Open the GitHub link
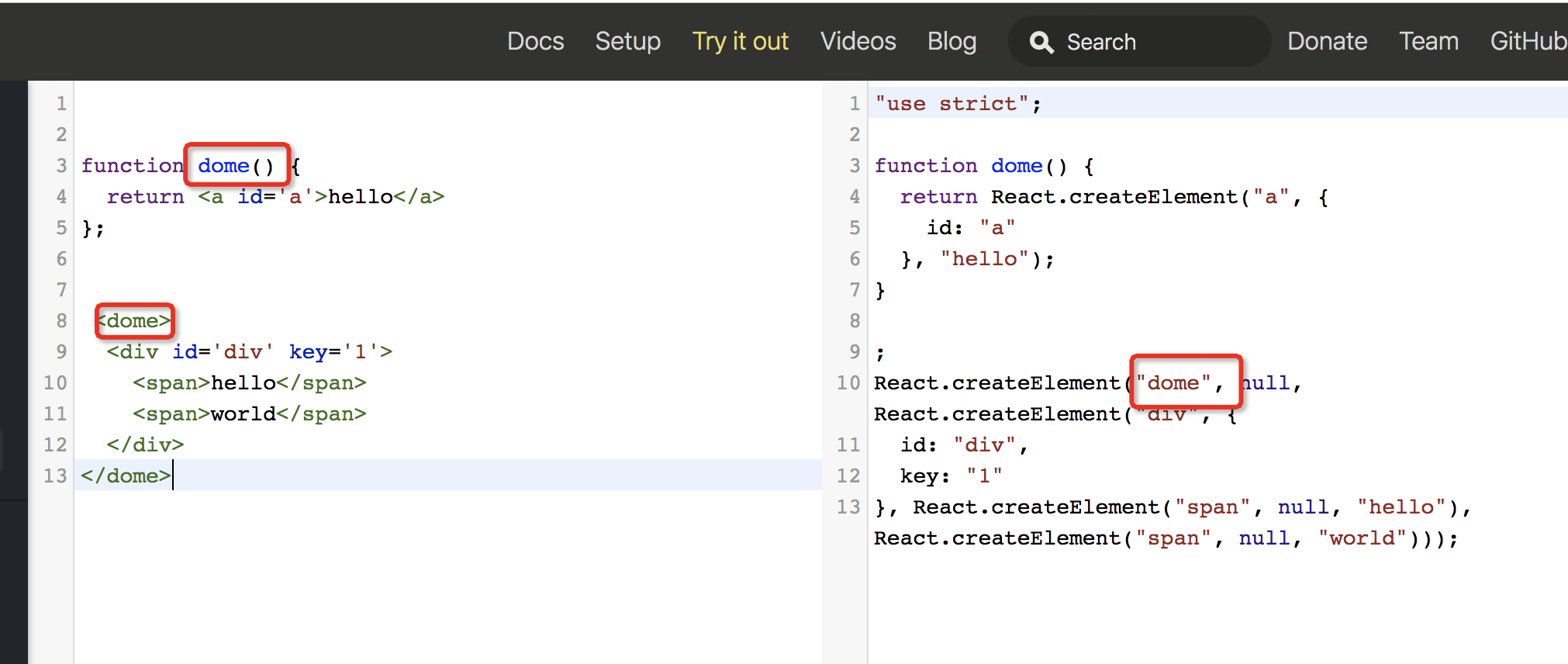This screenshot has width=1568, height=664. tap(1528, 41)
